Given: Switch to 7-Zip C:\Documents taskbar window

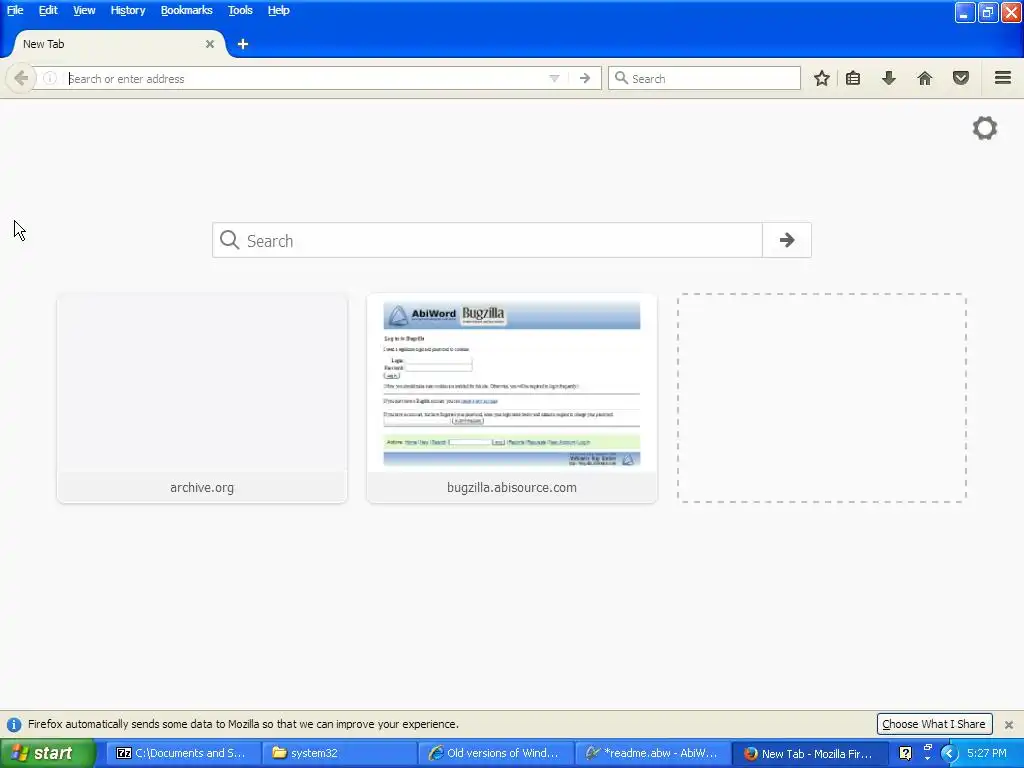Looking at the screenshot, I should pyautogui.click(x=183, y=753).
